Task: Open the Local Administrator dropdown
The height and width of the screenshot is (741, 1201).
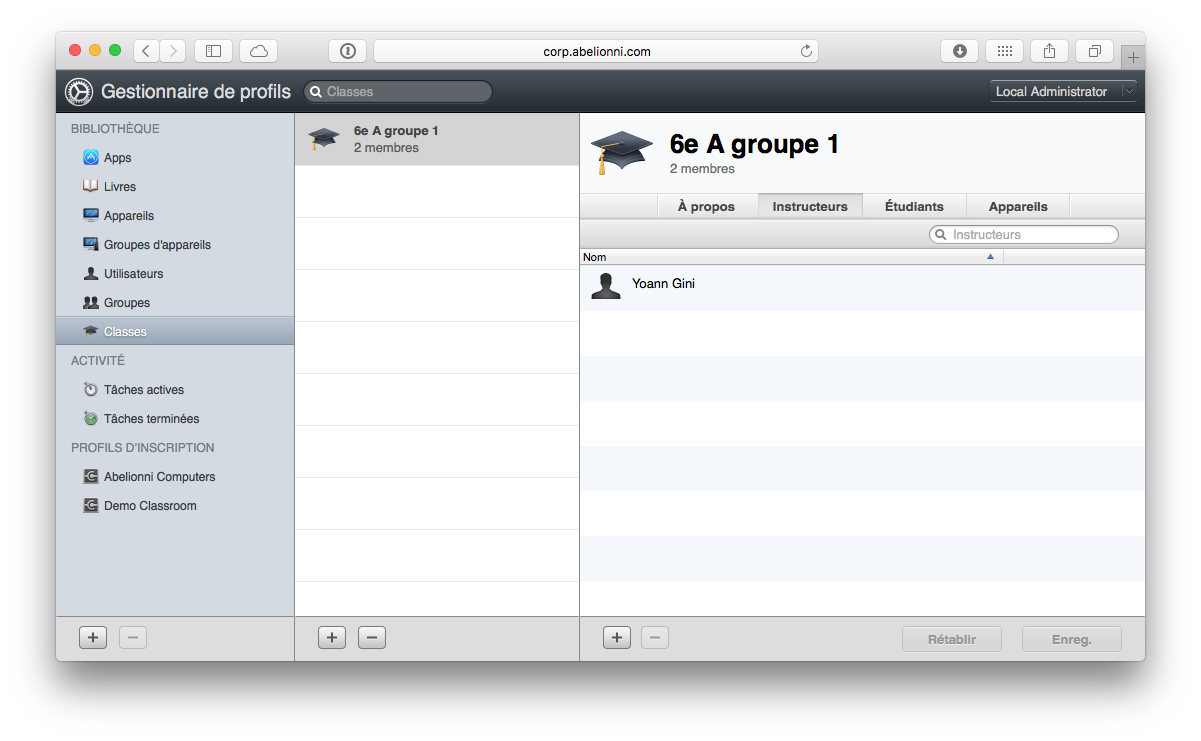Action: coord(1063,91)
